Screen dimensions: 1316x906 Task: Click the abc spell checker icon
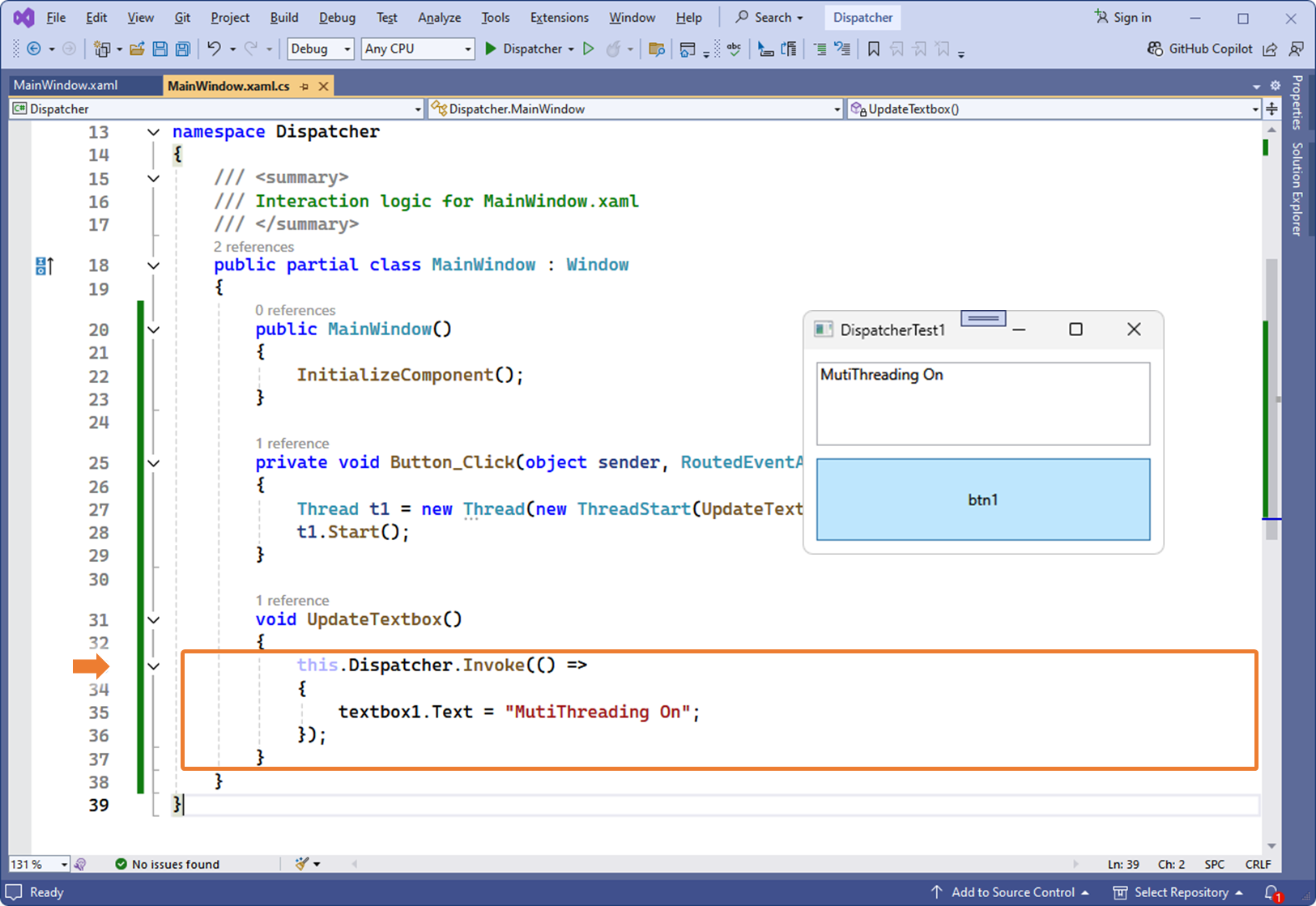point(735,49)
